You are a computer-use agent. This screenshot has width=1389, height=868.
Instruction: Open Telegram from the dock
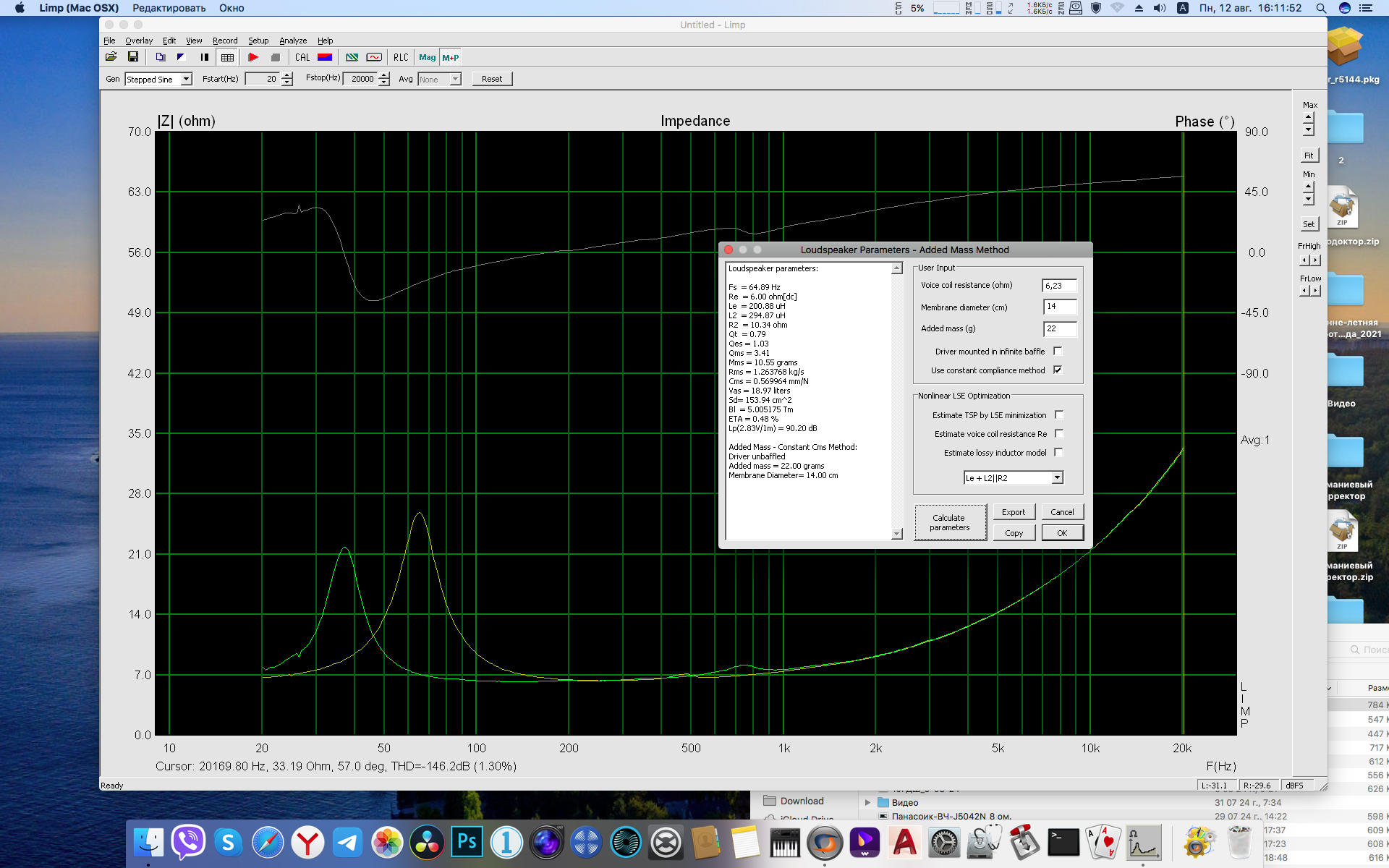348,843
